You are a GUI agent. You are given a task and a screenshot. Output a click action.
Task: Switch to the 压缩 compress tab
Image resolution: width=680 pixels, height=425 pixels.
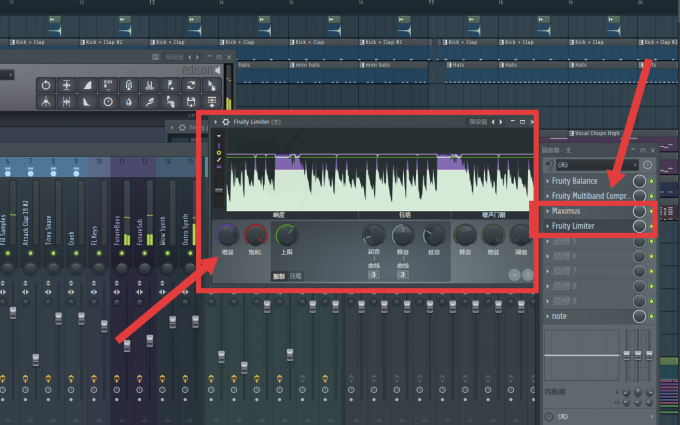[295, 276]
